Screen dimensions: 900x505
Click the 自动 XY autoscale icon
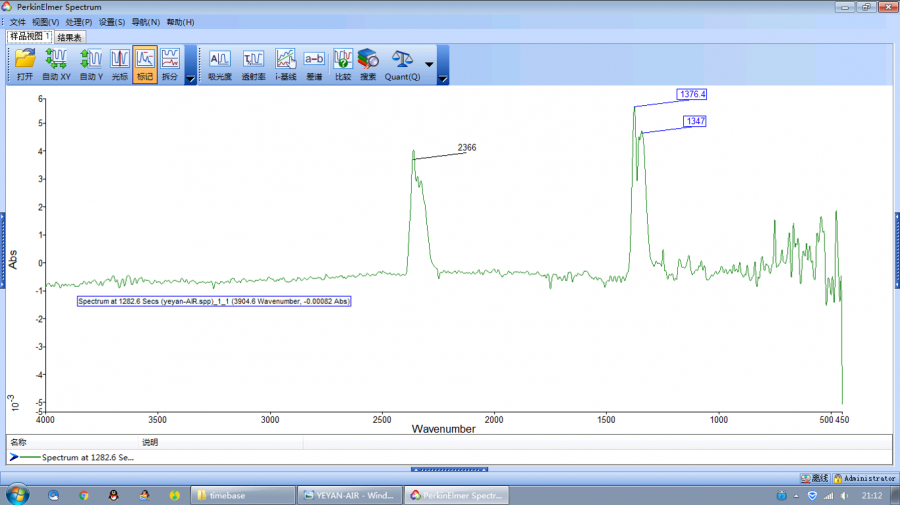pos(57,63)
